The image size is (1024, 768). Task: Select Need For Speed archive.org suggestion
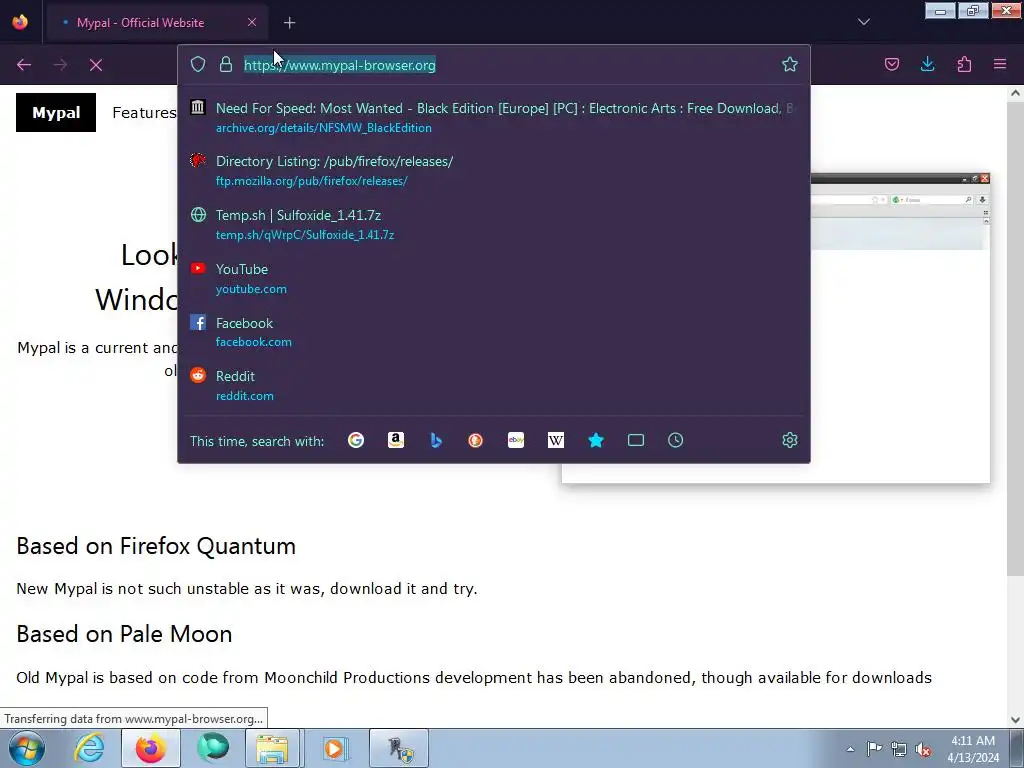click(494, 117)
